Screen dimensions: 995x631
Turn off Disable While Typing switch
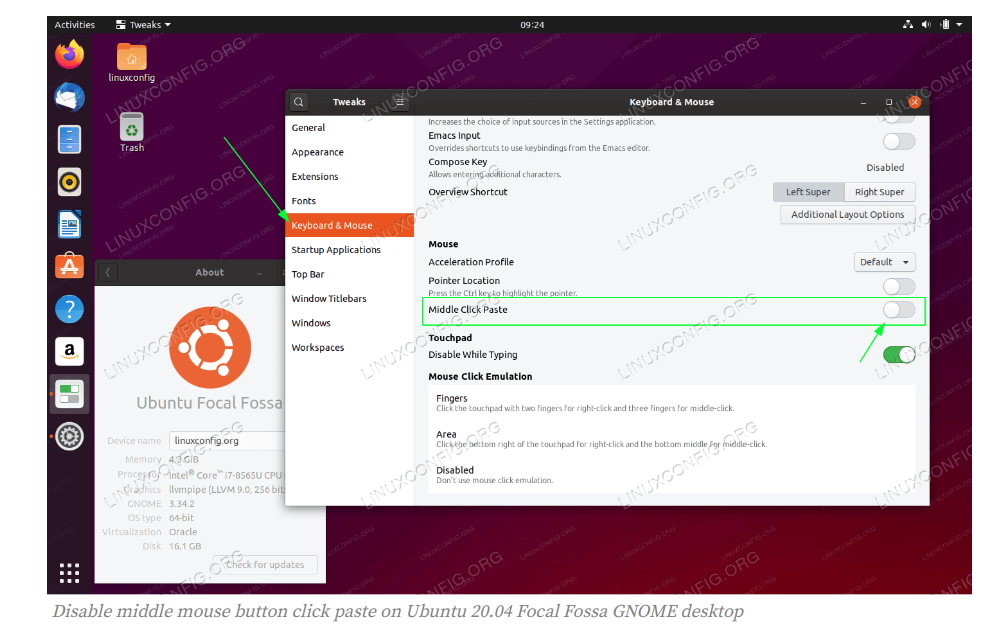pos(899,355)
